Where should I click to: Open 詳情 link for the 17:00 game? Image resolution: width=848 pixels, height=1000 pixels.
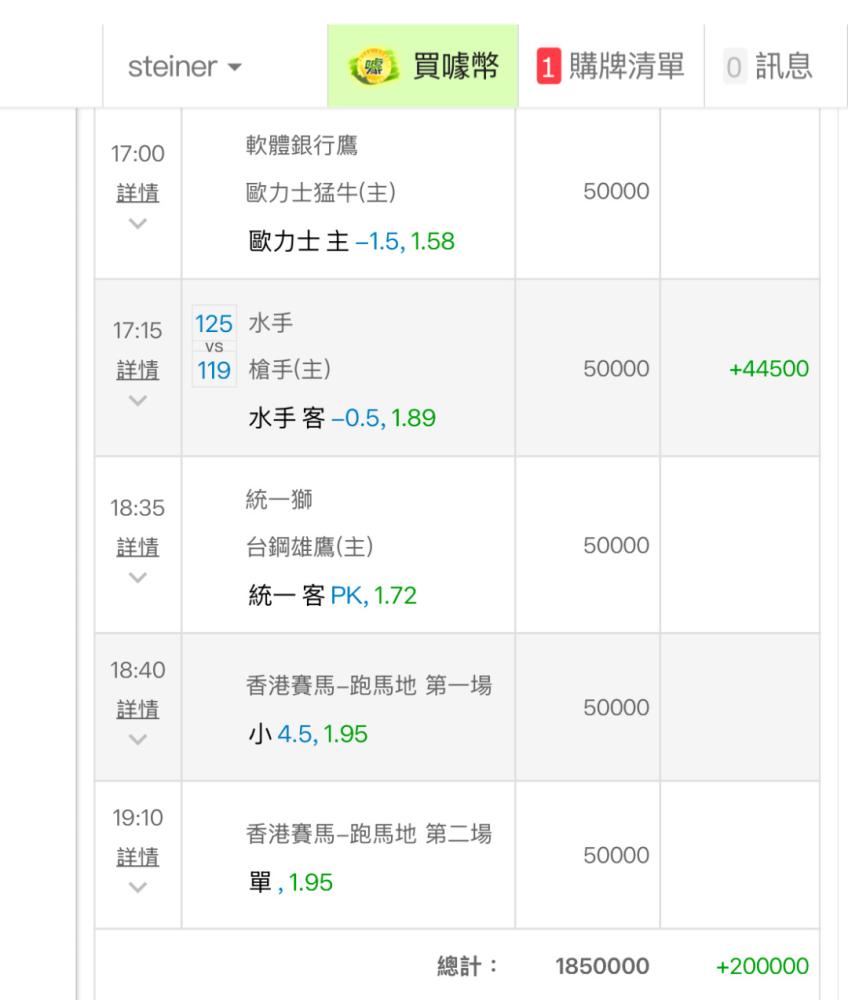[x=138, y=193]
